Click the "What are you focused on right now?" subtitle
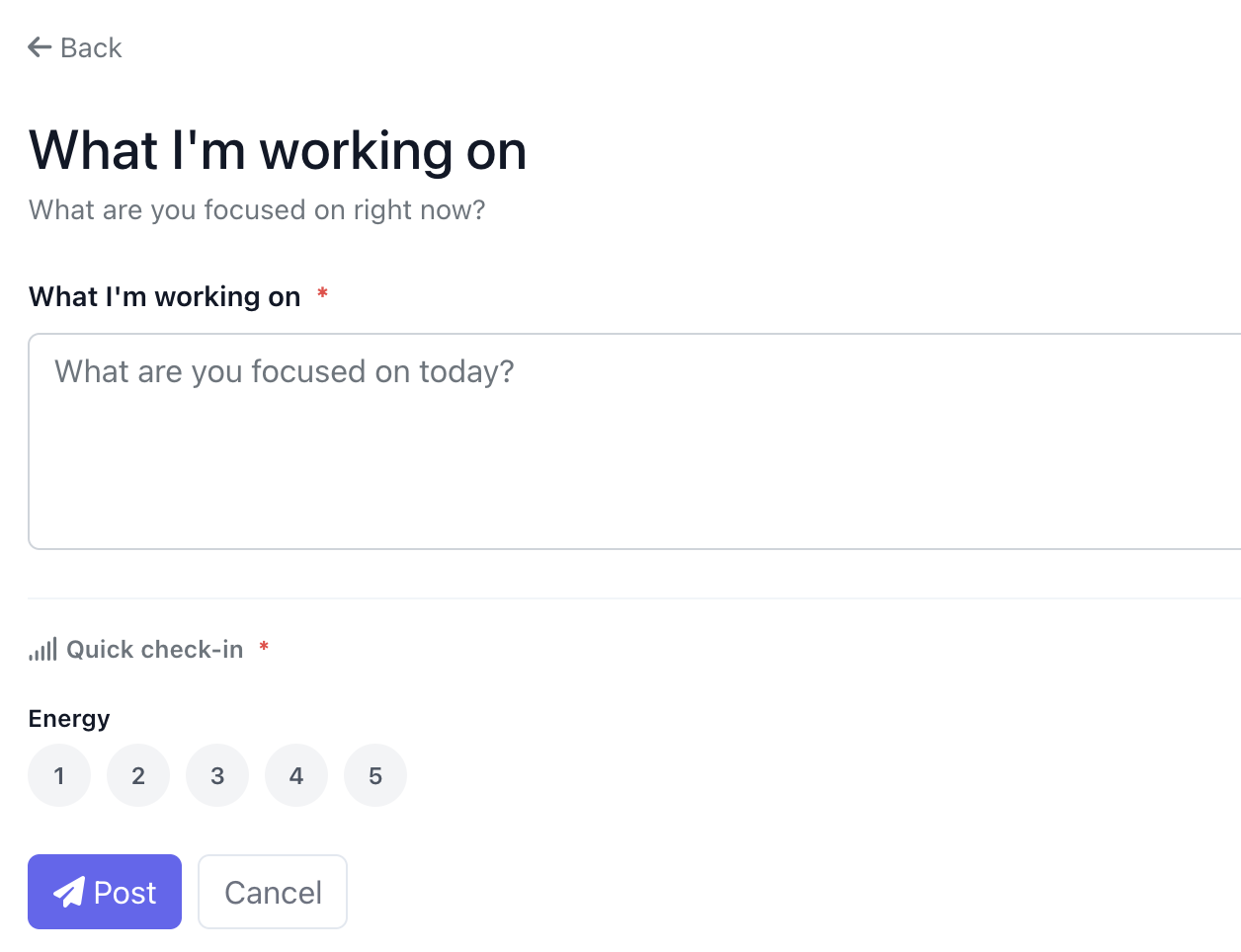 pos(257,209)
